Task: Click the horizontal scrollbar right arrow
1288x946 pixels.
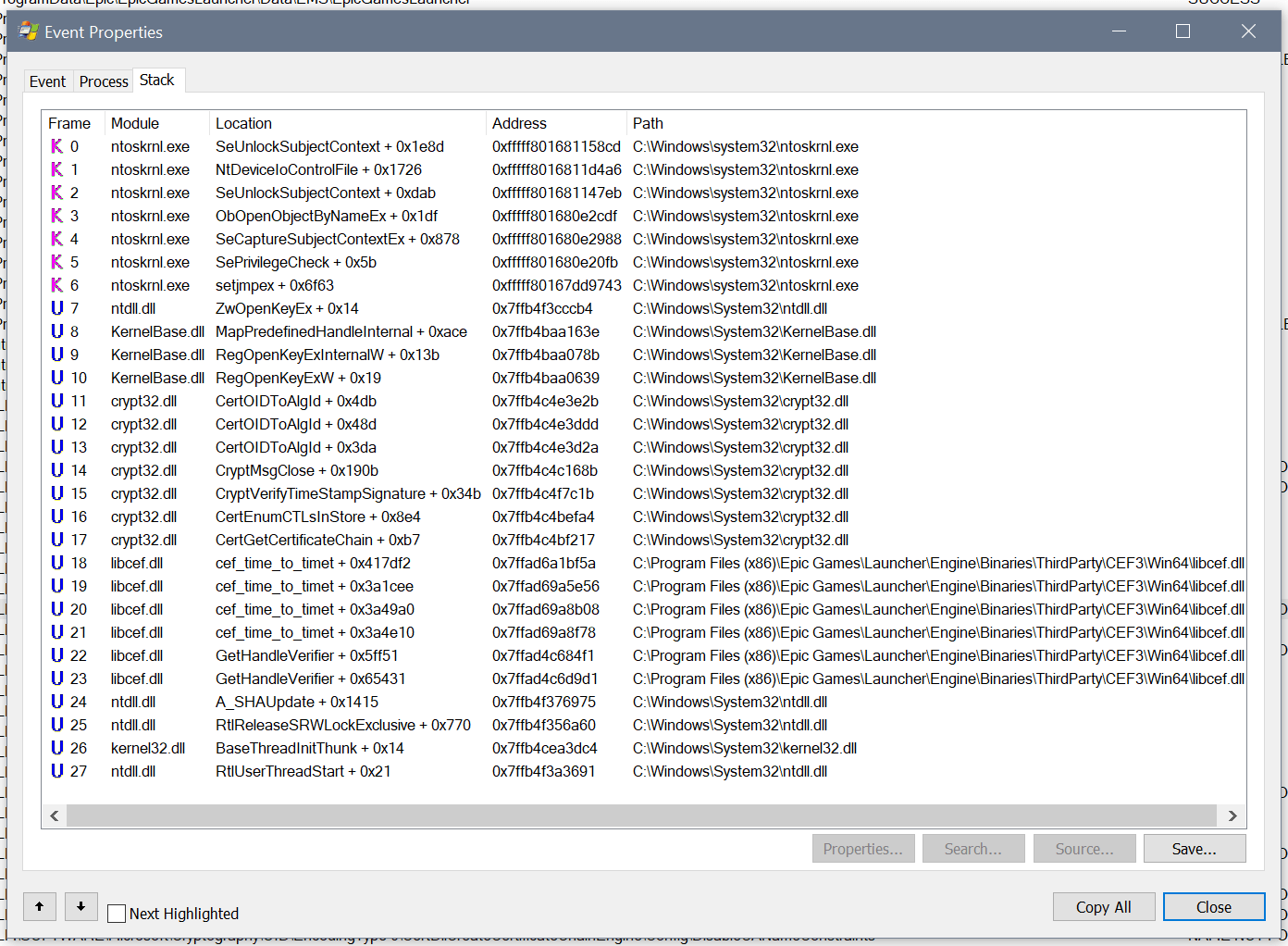Action: (1232, 815)
